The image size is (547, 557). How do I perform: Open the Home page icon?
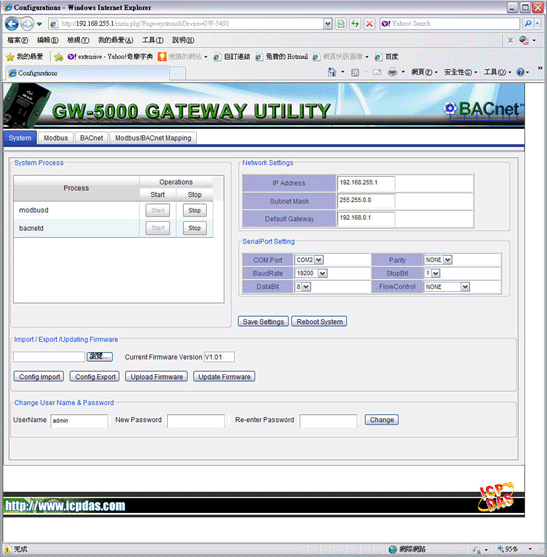tap(332, 72)
